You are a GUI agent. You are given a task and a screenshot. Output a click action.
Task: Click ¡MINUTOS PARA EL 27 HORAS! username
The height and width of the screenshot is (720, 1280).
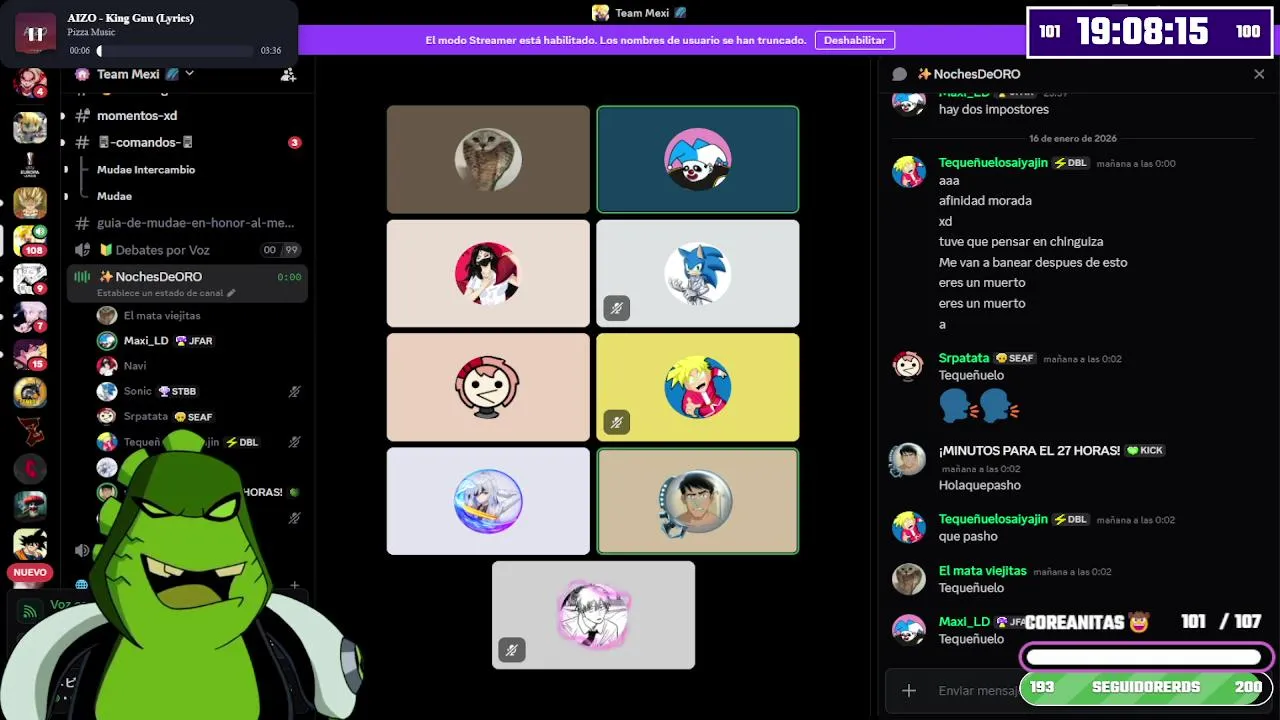click(1029, 451)
